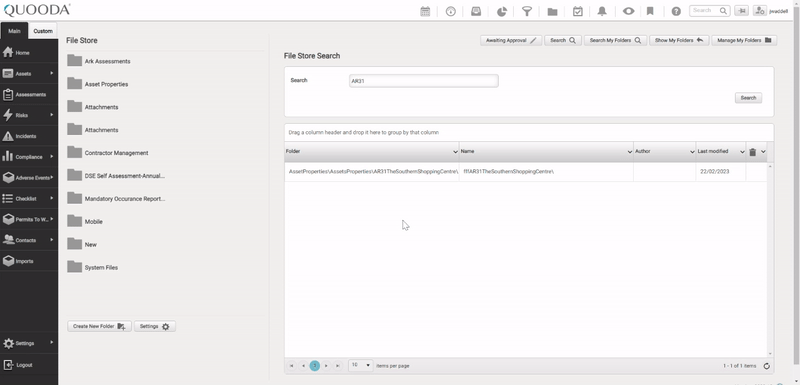Click the Search button below search field
The image size is (800, 385).
(x=748, y=98)
